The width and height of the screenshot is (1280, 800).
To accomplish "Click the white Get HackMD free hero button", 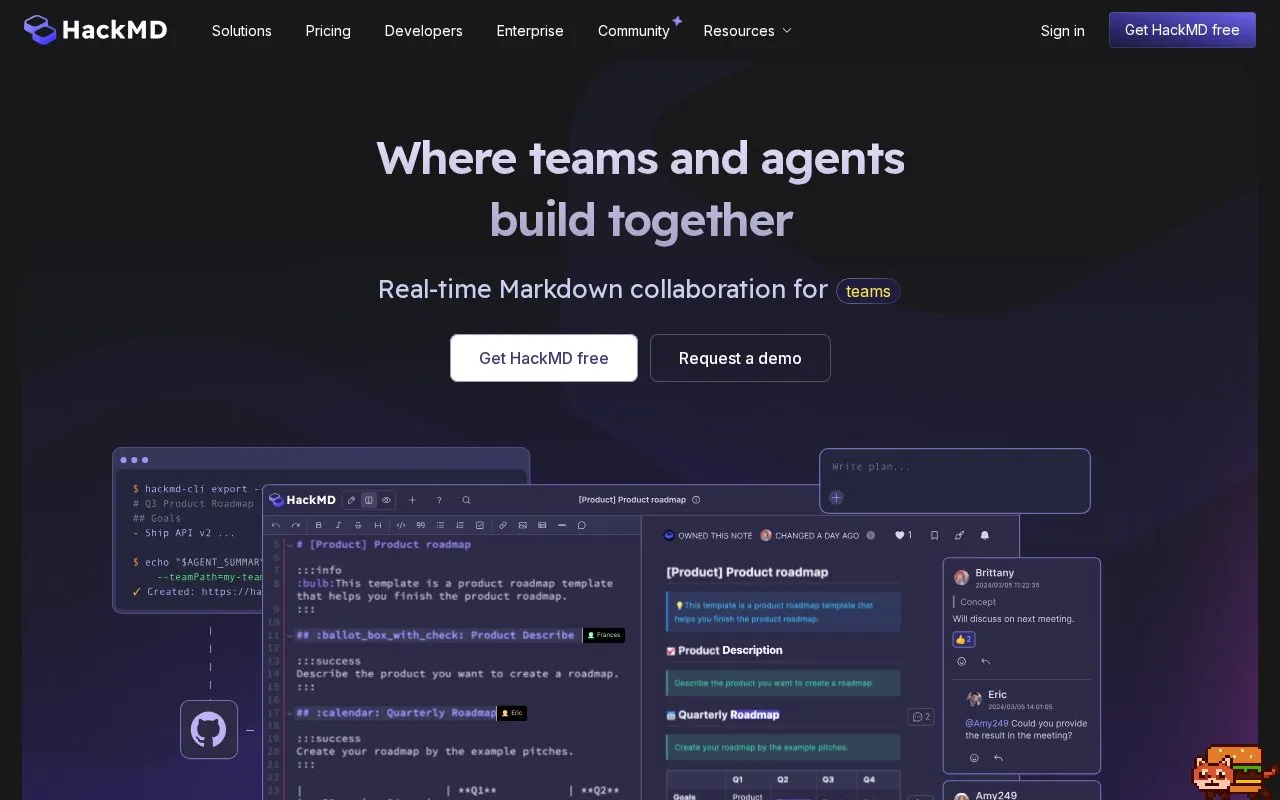I will point(543,358).
